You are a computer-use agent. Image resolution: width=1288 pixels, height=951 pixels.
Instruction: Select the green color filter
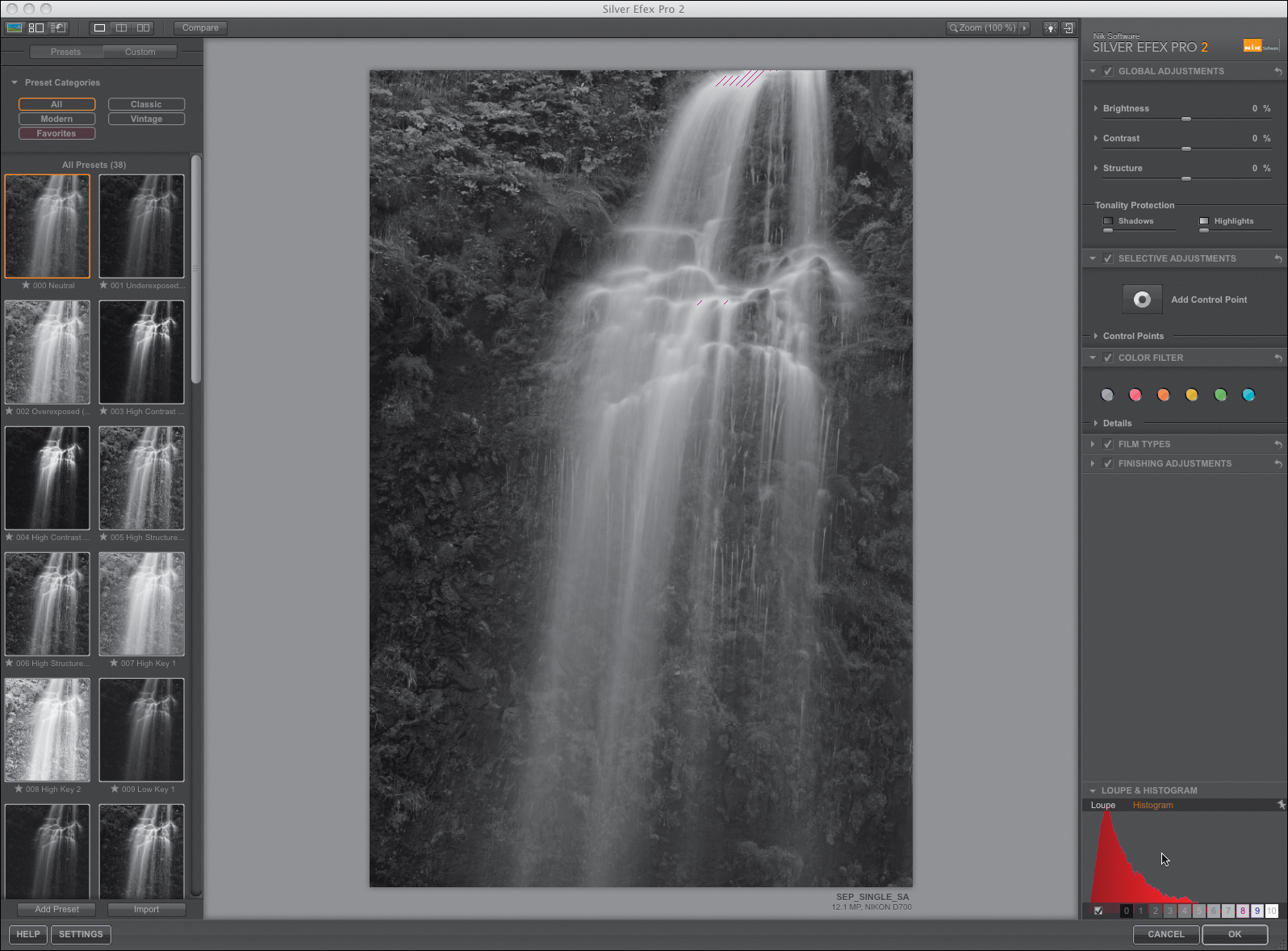point(1220,395)
